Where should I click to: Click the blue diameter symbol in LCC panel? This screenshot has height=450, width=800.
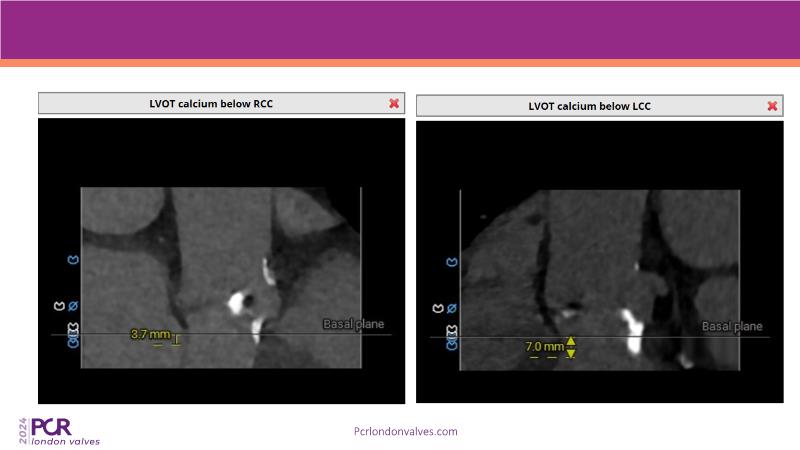(451, 308)
